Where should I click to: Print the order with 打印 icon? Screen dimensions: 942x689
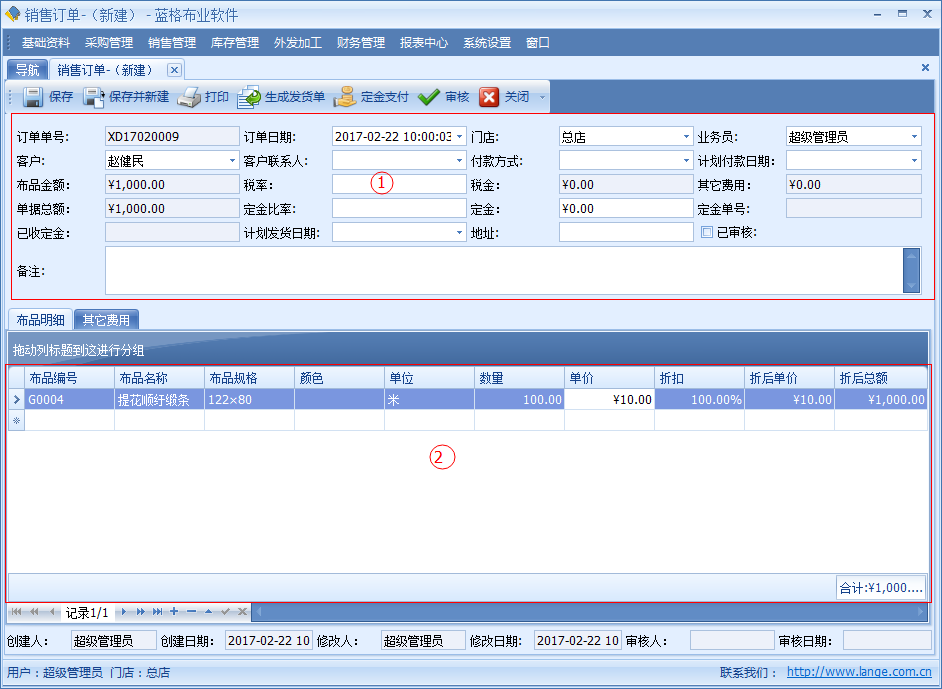189,97
